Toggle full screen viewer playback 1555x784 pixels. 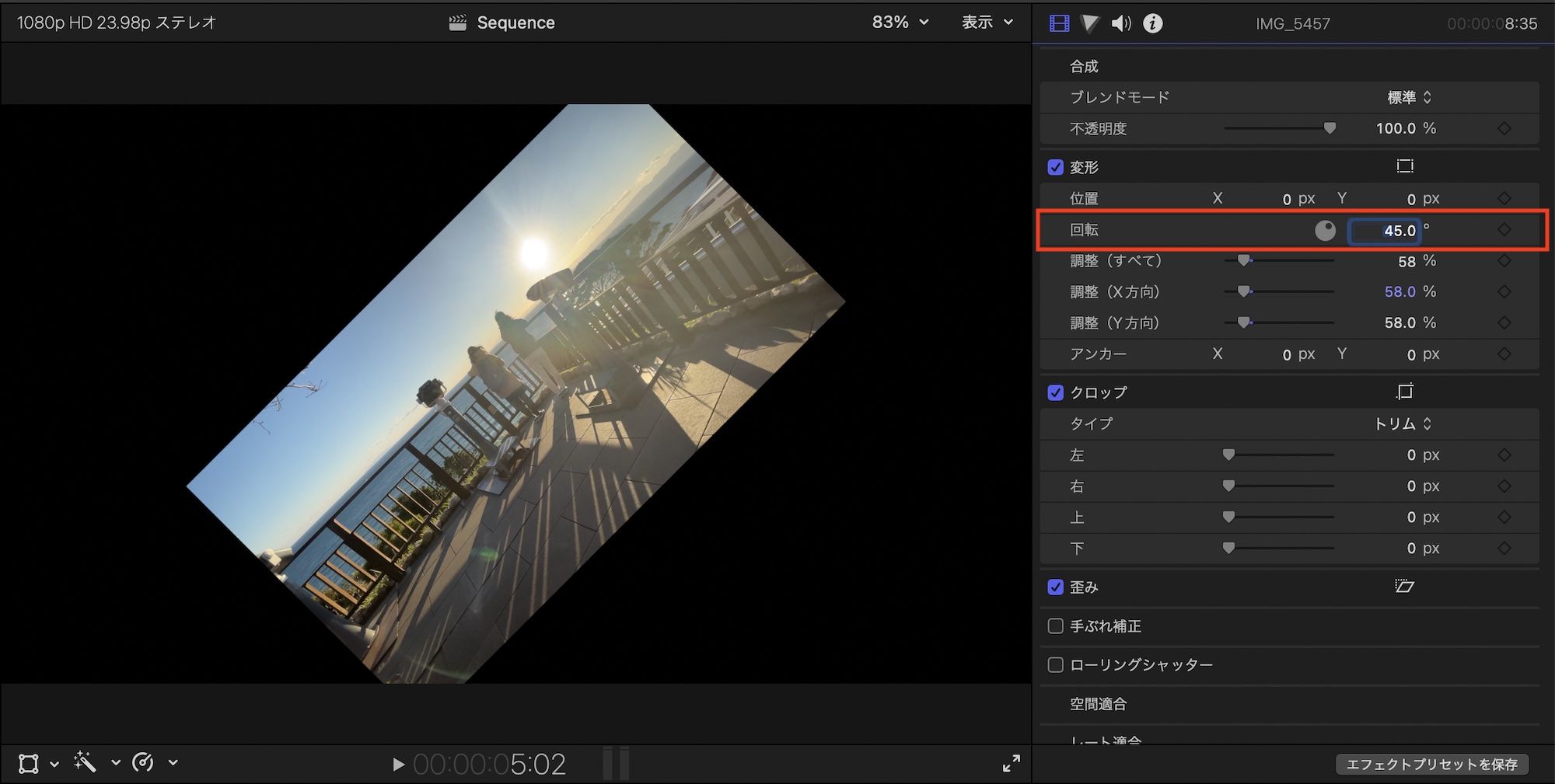(x=1011, y=763)
